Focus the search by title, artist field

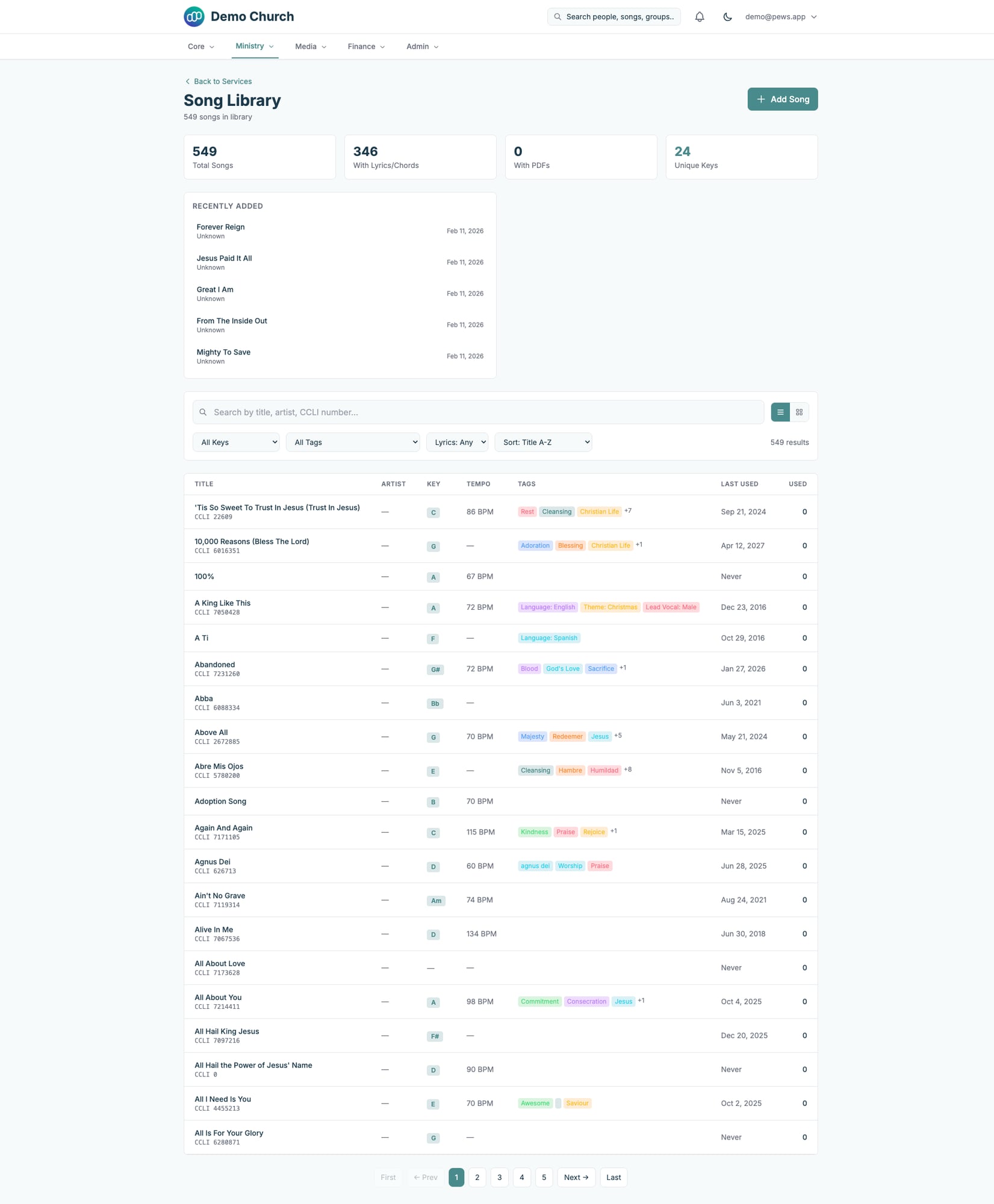click(482, 412)
